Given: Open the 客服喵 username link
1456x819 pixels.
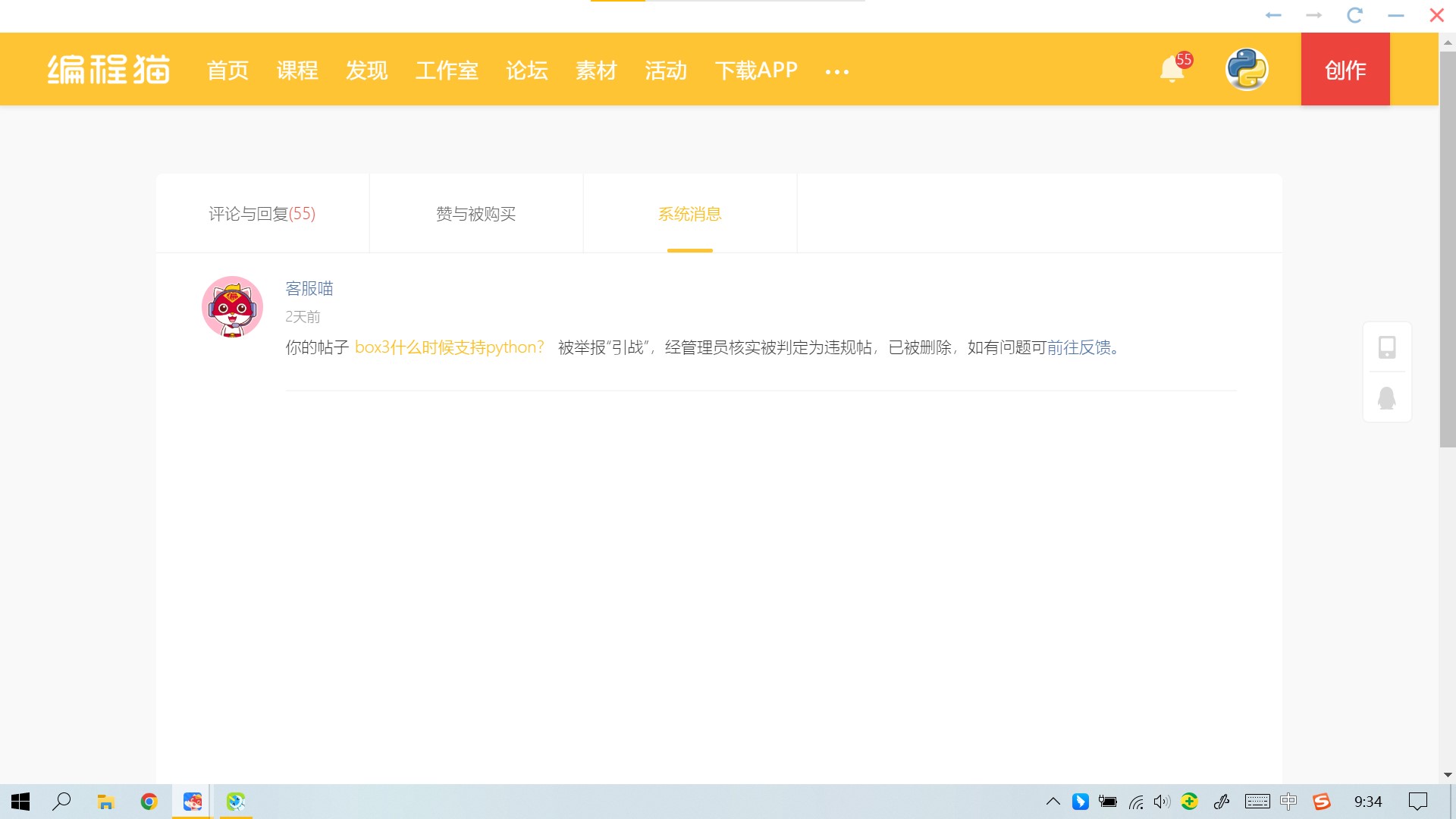Looking at the screenshot, I should 309,288.
